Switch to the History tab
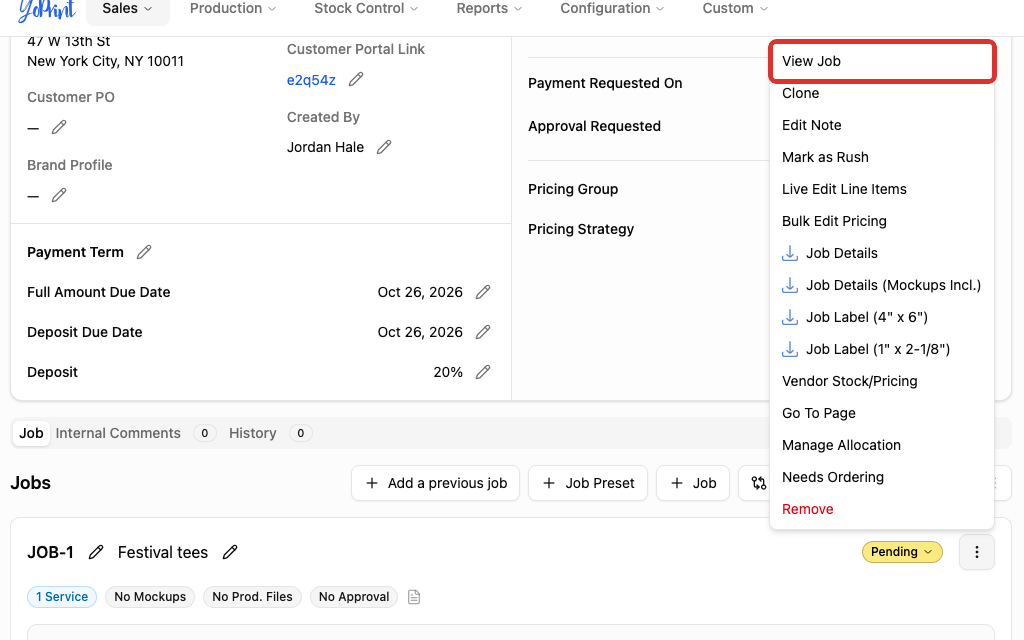The width and height of the screenshot is (1024, 640). pos(270,434)
